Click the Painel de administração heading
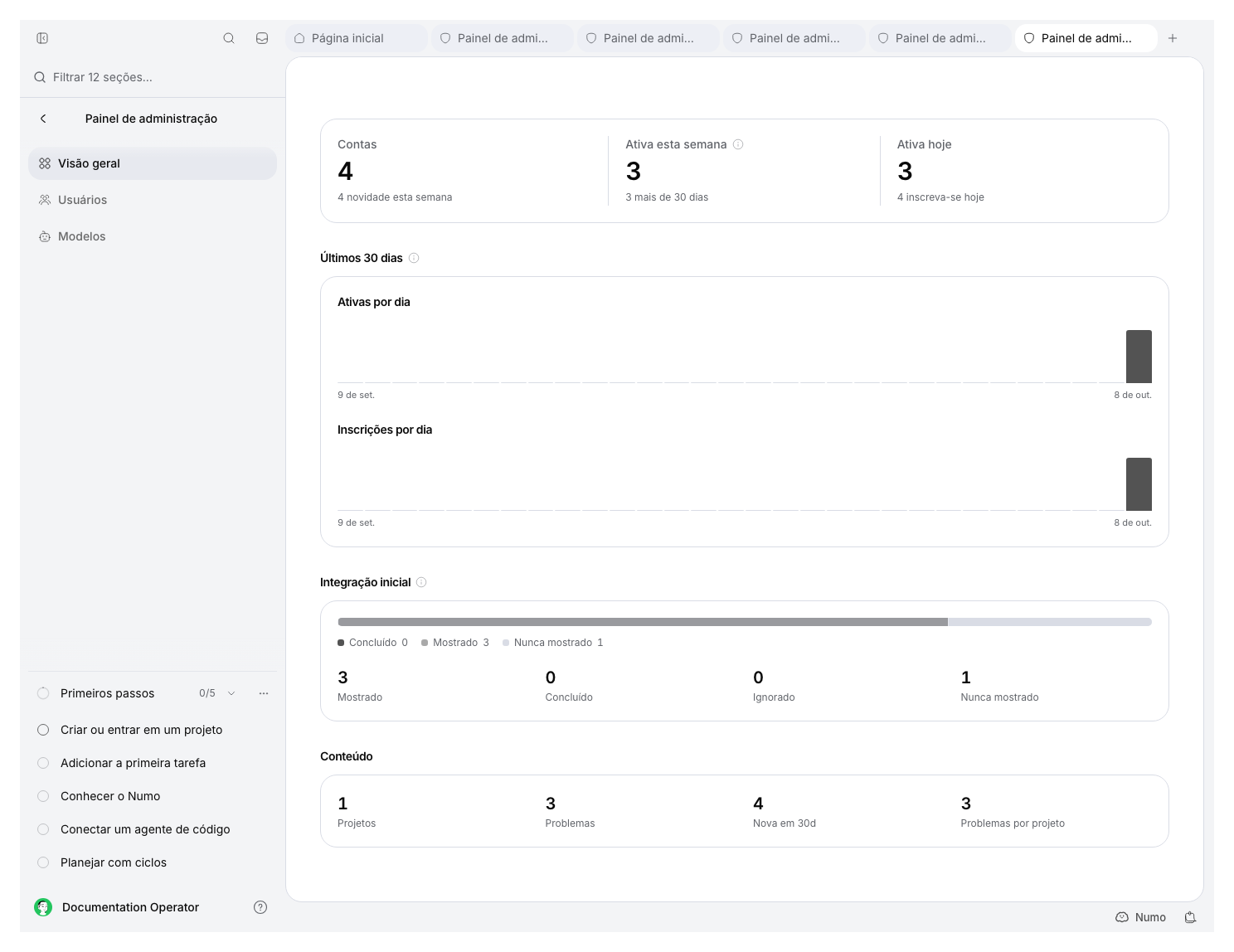 pos(151,119)
